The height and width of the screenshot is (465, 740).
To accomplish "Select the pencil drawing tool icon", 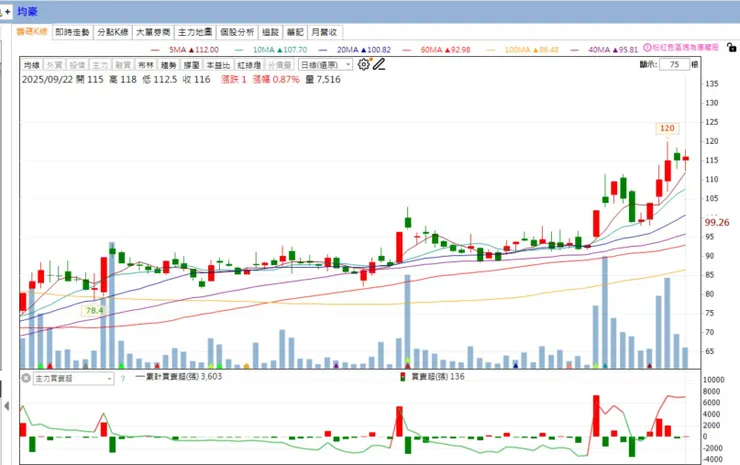I will [379, 64].
